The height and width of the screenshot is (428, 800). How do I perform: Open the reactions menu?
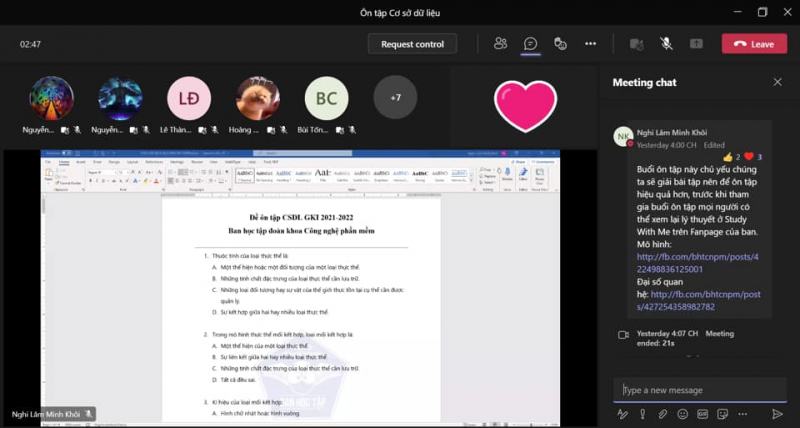pyautogui.click(x=561, y=44)
